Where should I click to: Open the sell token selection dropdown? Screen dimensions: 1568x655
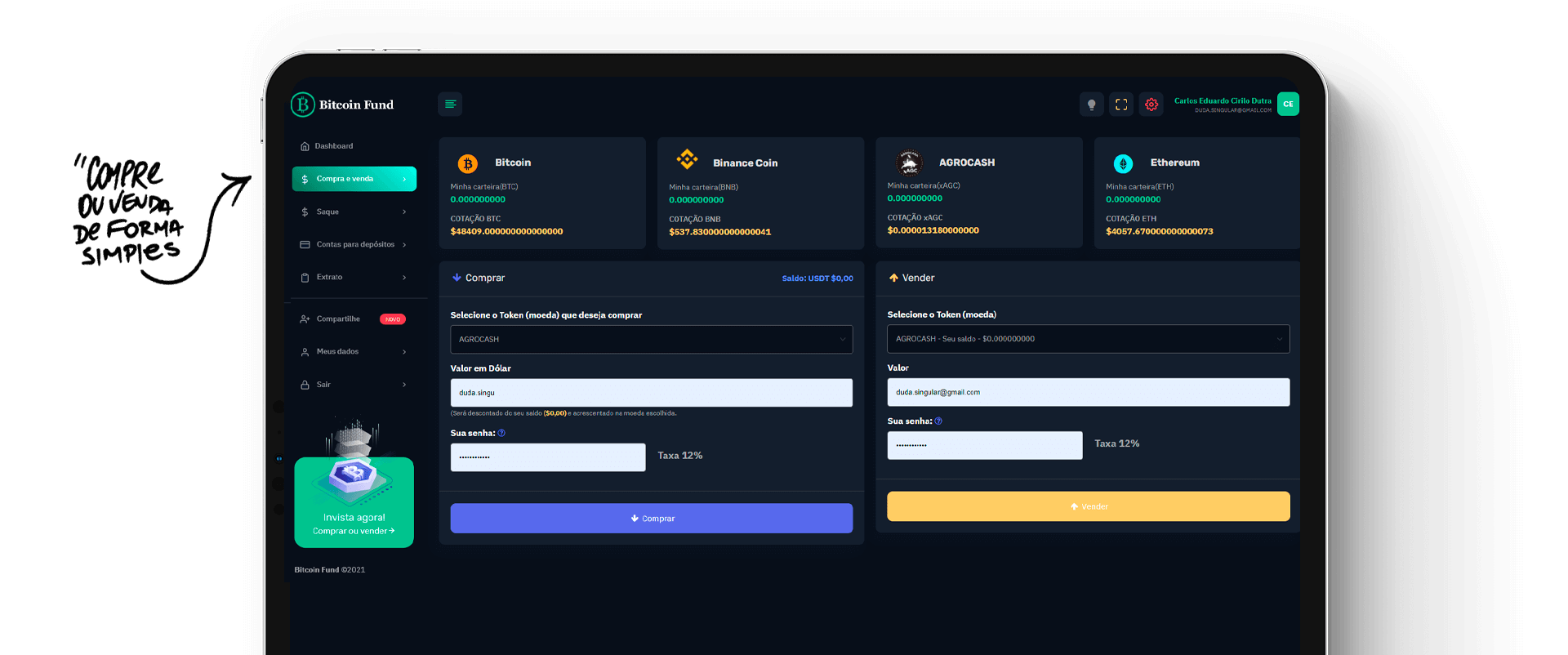tap(1088, 339)
